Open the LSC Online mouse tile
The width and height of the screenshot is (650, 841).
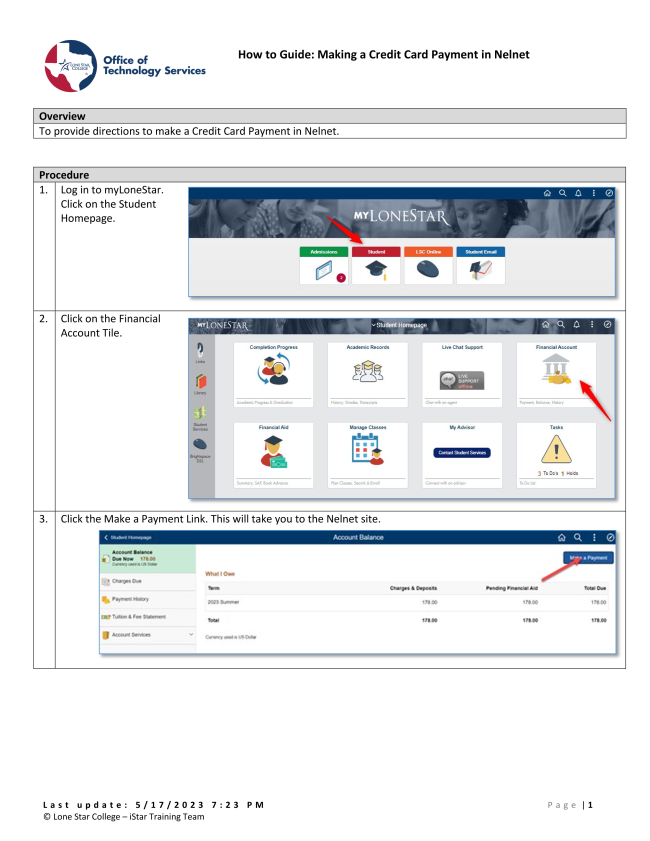428,265
